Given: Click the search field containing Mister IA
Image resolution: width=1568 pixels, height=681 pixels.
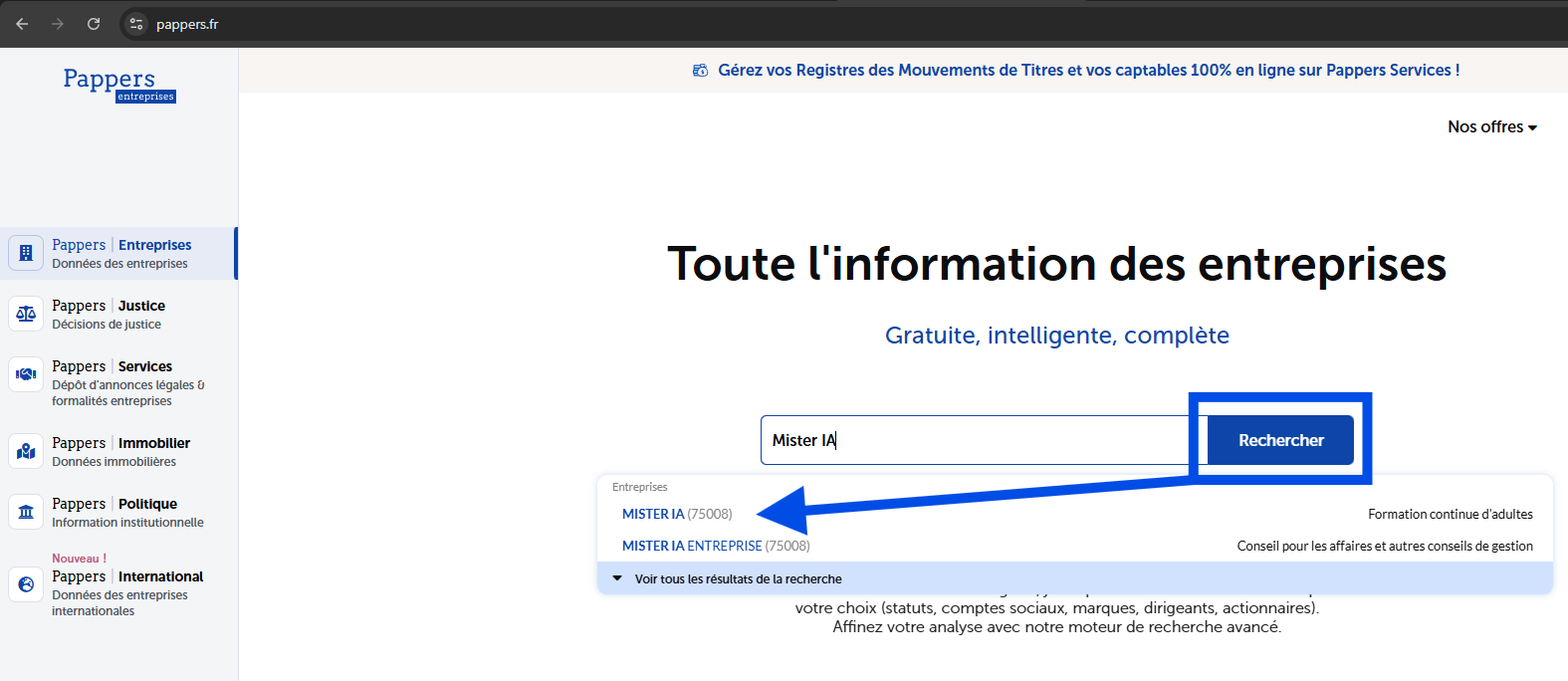Looking at the screenshot, I should [984, 440].
